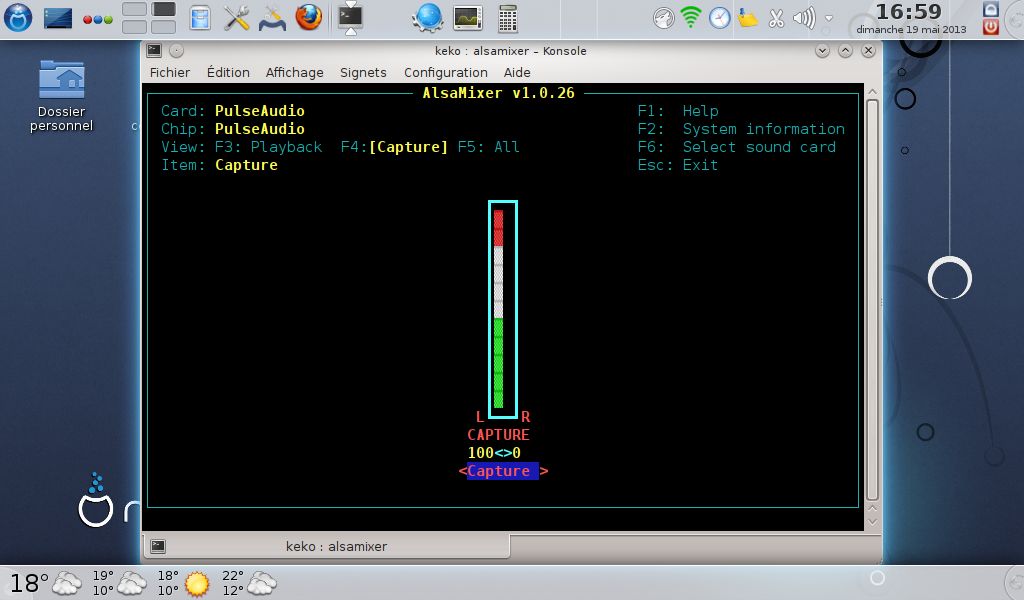Select the 'keko : alsamixer' Konsole tab
The image size is (1024, 600).
(327, 546)
